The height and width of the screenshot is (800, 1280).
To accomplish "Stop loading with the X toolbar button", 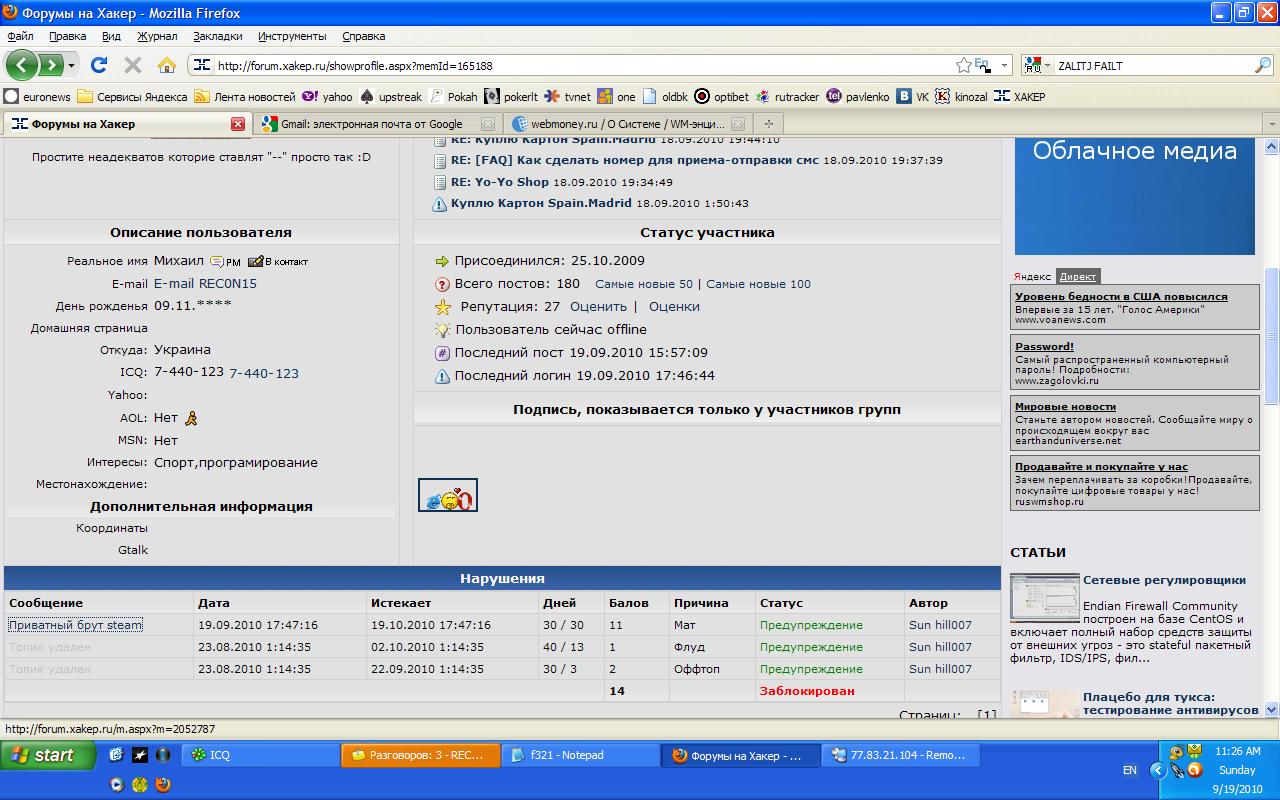I will point(132,65).
